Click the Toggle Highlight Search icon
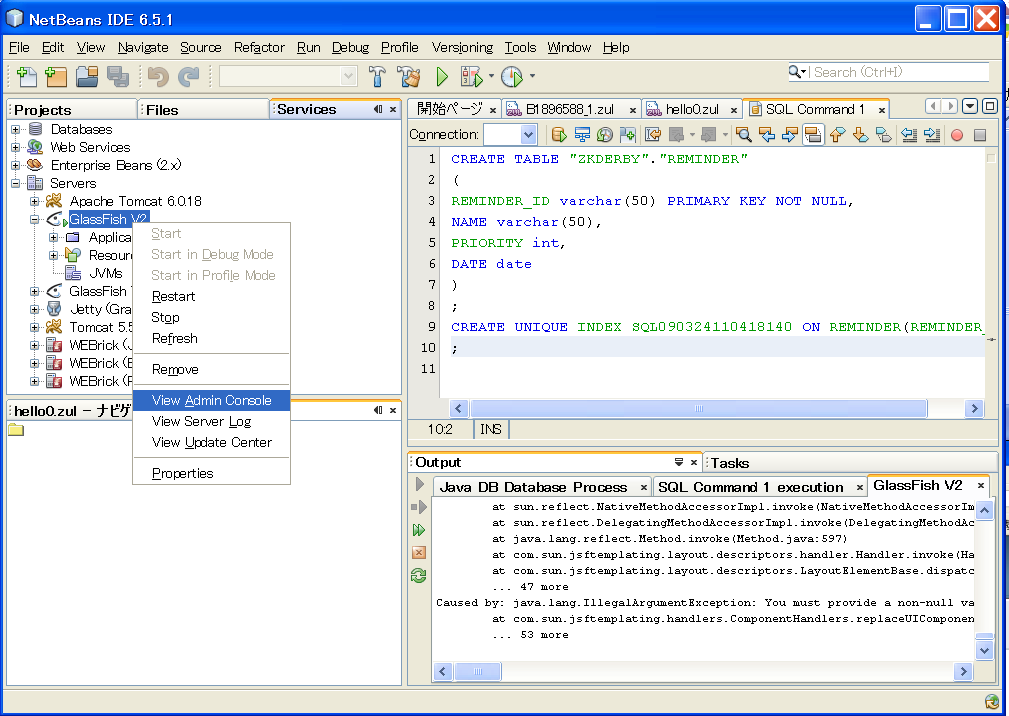The width and height of the screenshot is (1009, 716). click(x=813, y=134)
